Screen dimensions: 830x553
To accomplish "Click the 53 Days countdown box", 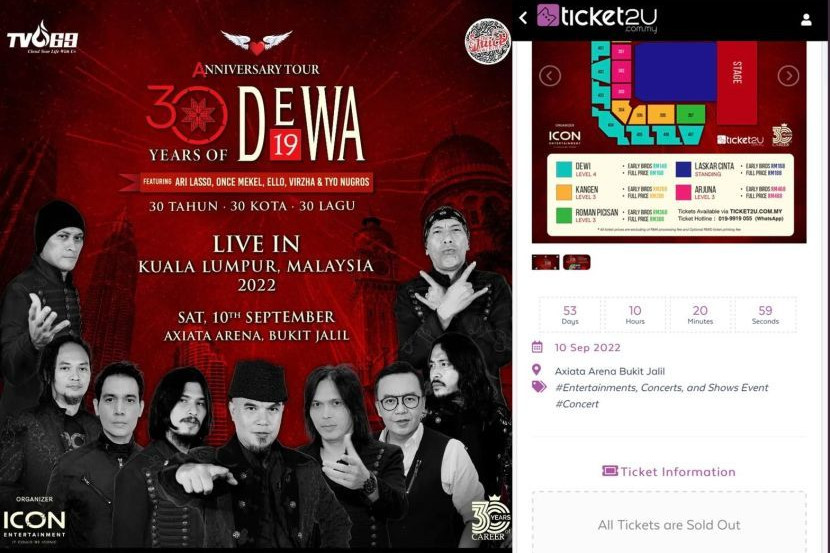I will [570, 315].
